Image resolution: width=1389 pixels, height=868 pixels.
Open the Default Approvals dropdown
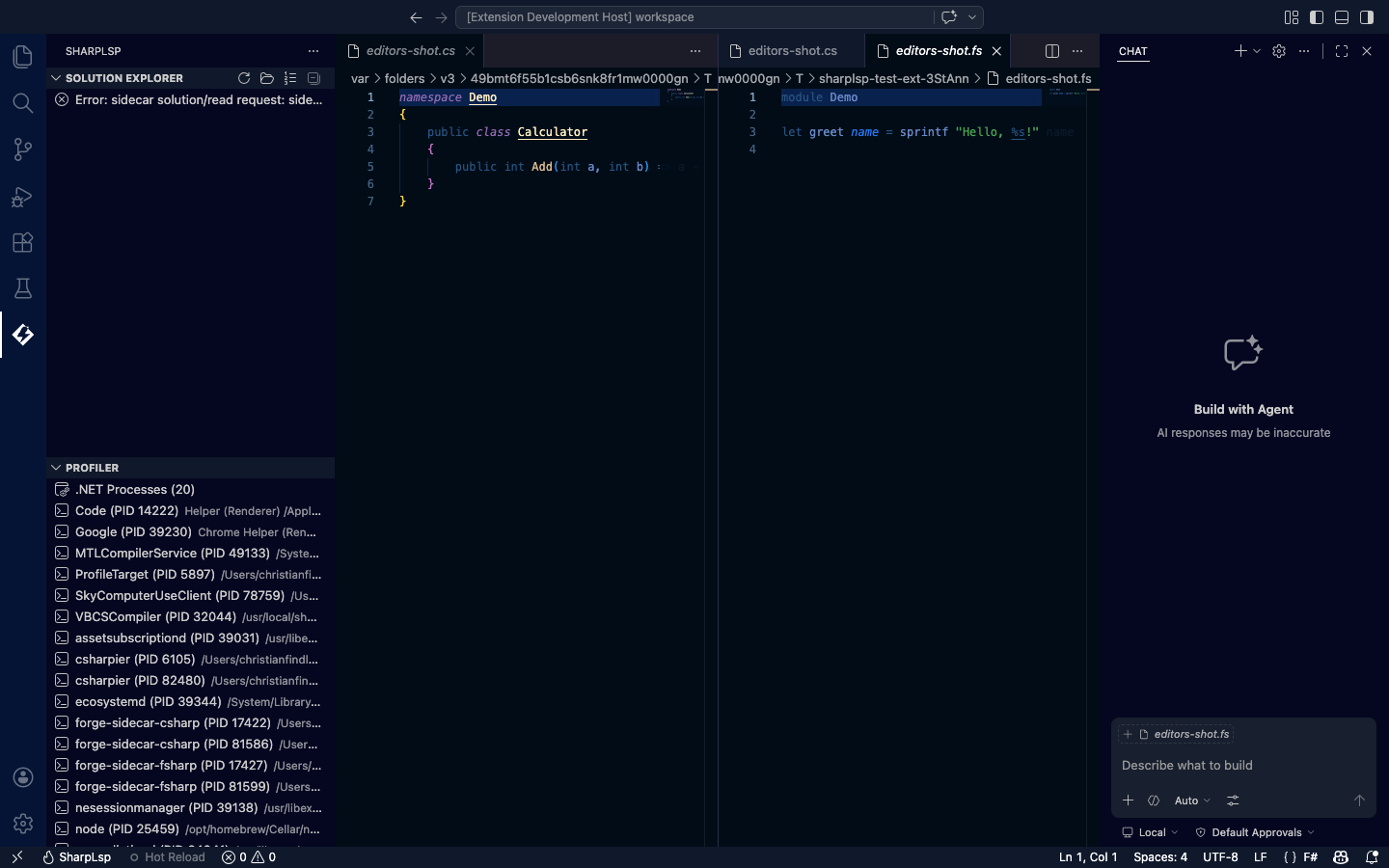[x=1255, y=832]
